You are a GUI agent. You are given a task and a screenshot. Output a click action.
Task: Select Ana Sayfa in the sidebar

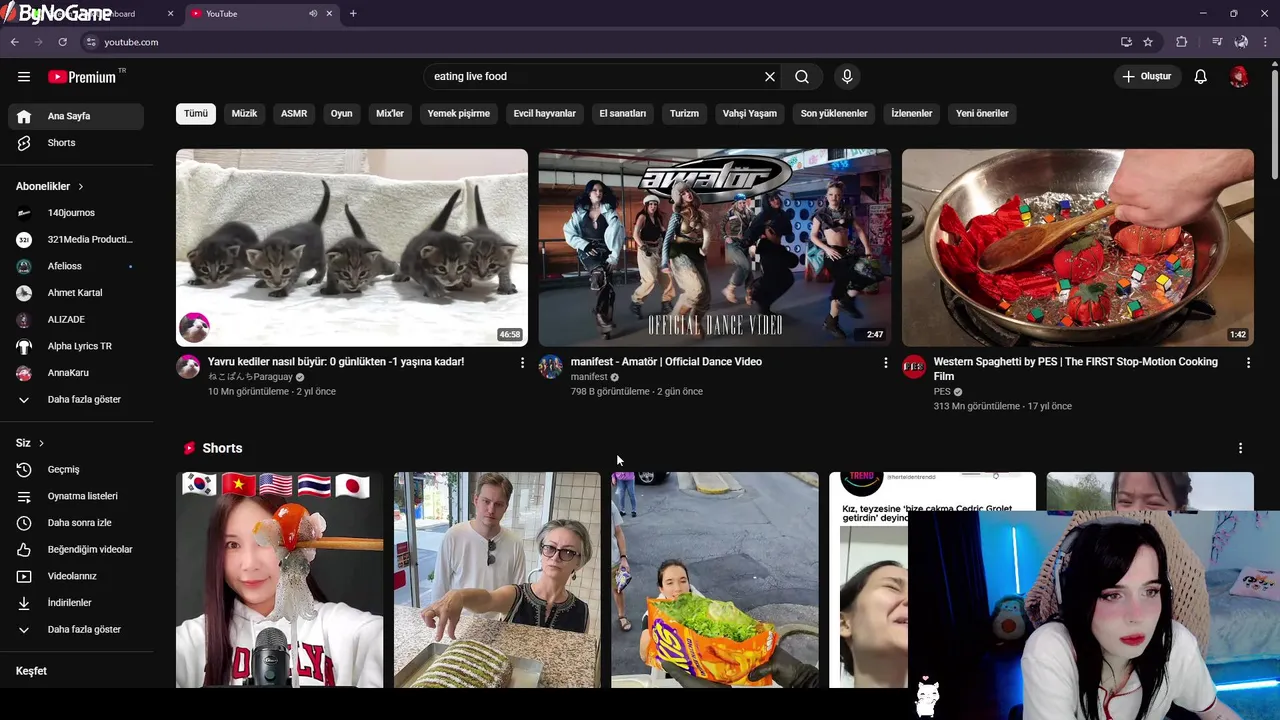[76, 116]
